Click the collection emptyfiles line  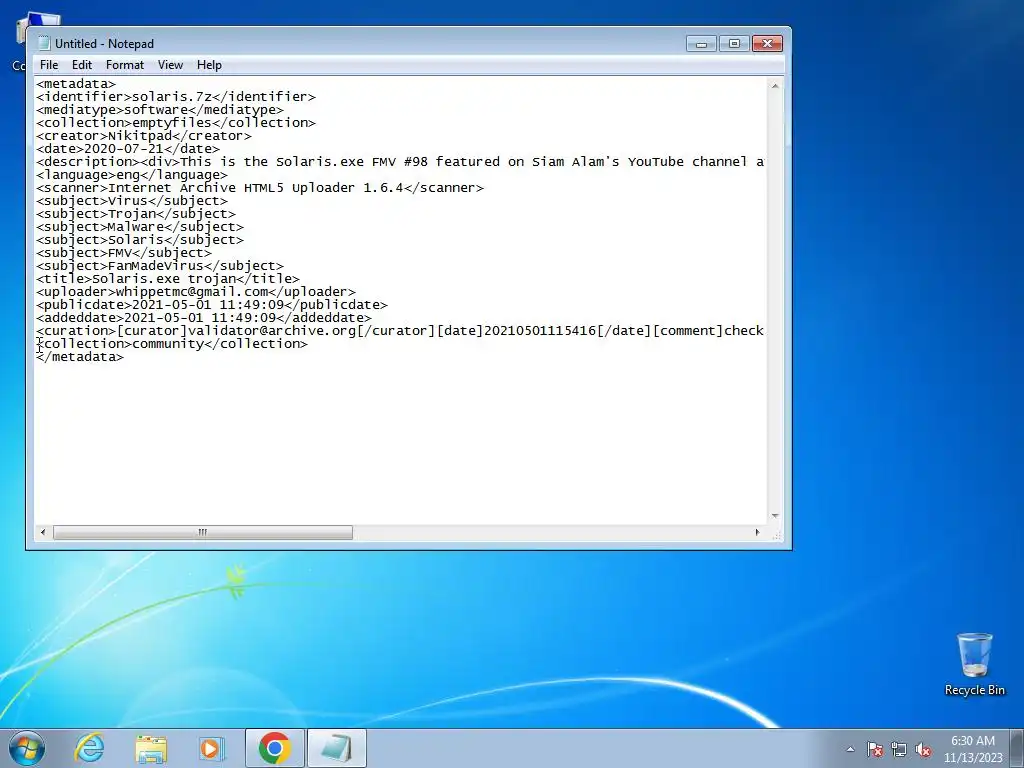[176, 123]
